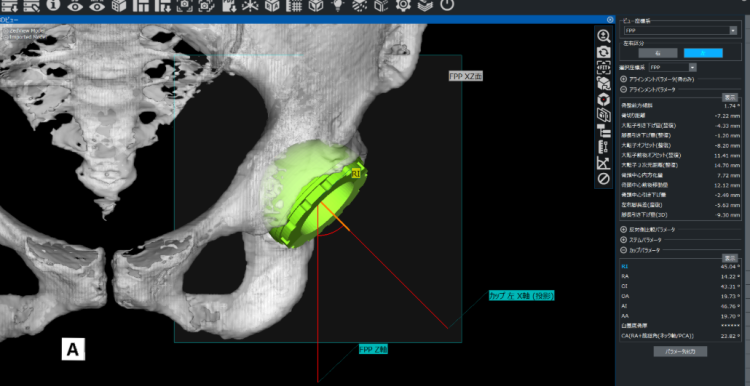Open settings gear icon in top toolbar
The height and width of the screenshot is (386, 750).
(403, 5)
